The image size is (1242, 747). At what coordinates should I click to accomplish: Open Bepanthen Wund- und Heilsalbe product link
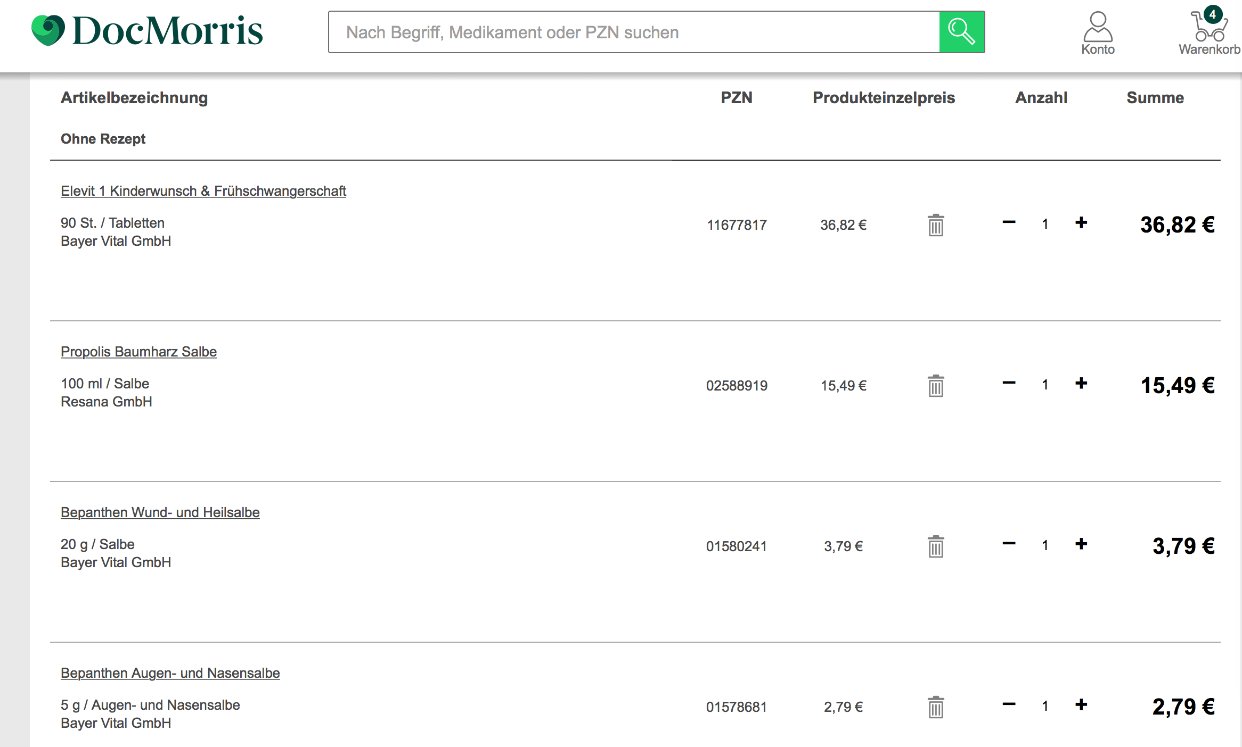160,513
